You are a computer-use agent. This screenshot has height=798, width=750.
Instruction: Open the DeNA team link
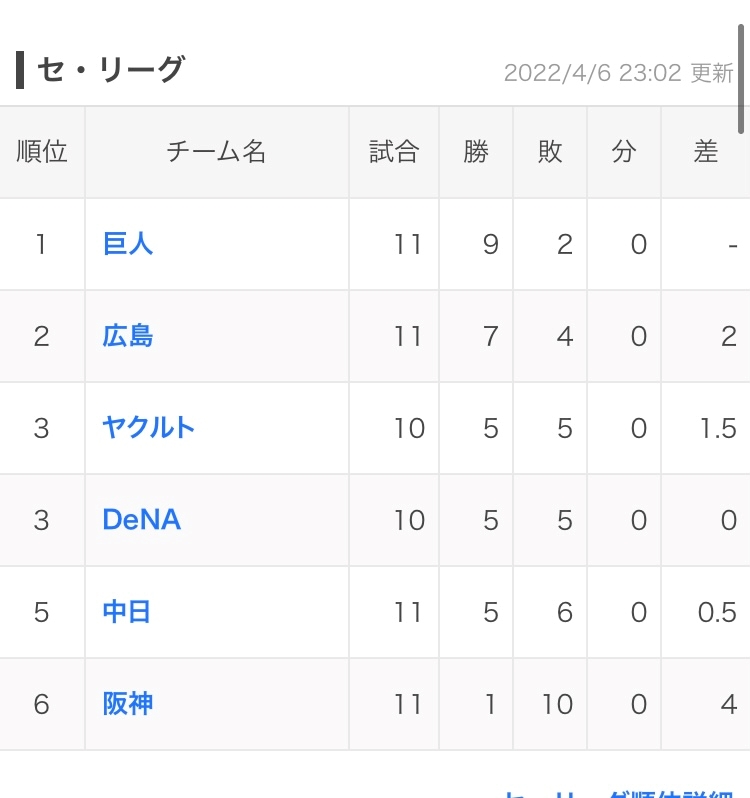pyautogui.click(x=142, y=520)
